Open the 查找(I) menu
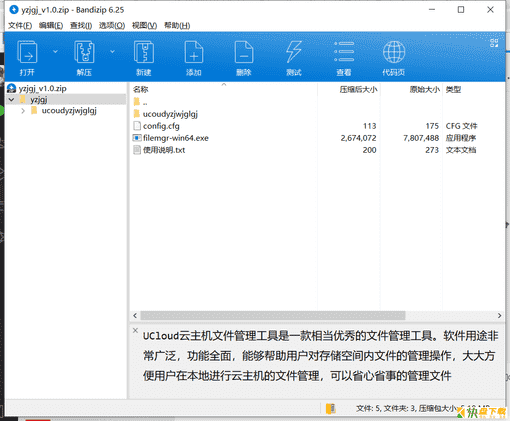The width and height of the screenshot is (510, 421). (x=81, y=25)
